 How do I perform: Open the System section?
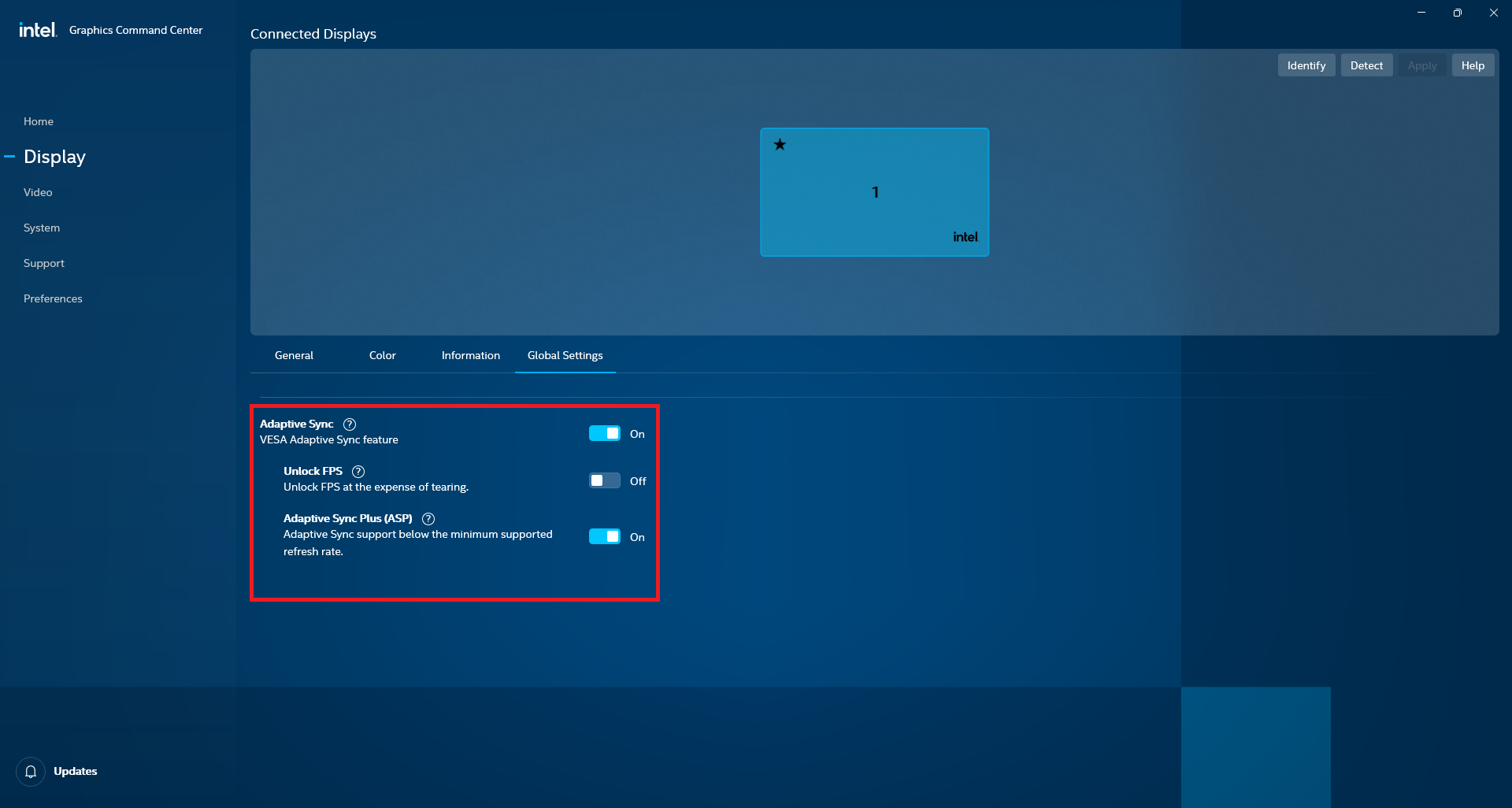pos(42,228)
